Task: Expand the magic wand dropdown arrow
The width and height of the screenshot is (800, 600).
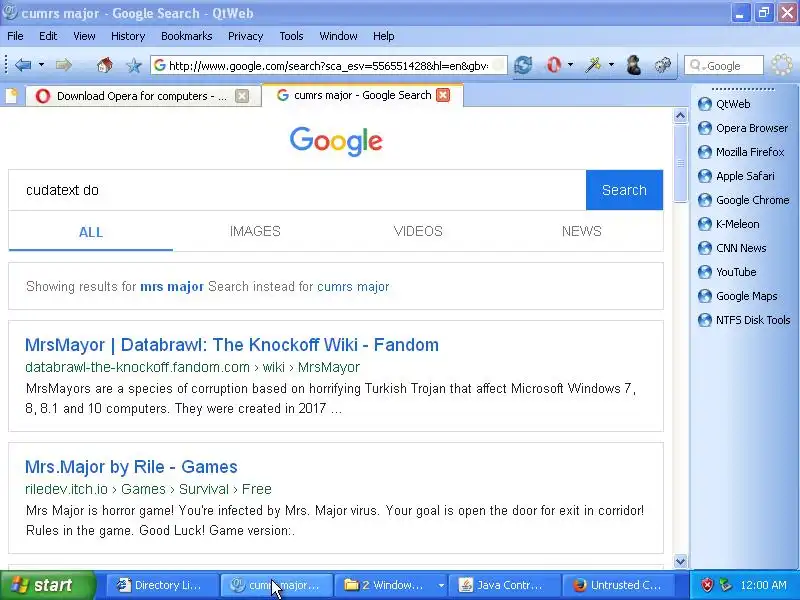Action: [x=611, y=65]
